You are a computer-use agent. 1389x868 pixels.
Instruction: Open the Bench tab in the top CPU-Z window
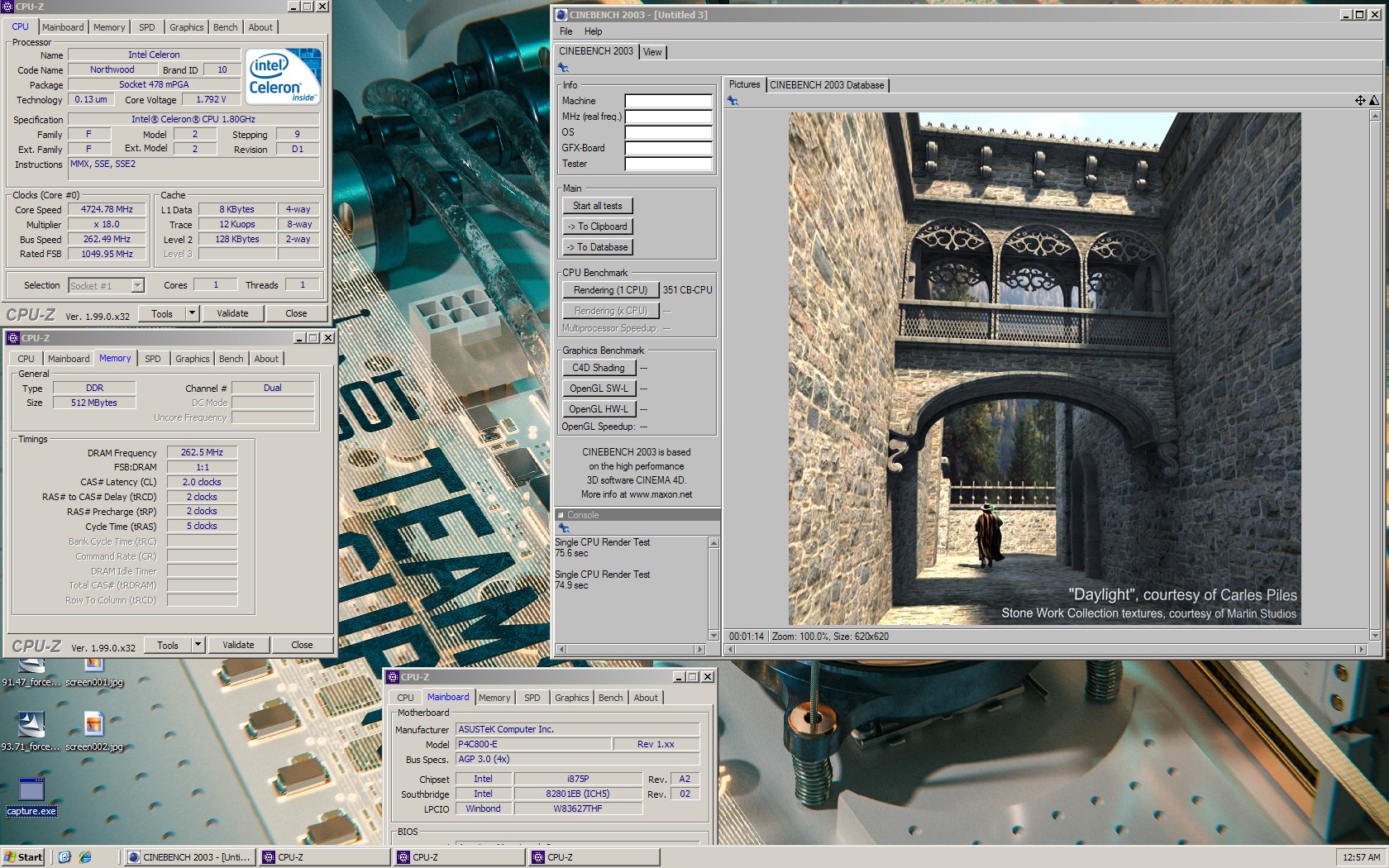point(226,27)
